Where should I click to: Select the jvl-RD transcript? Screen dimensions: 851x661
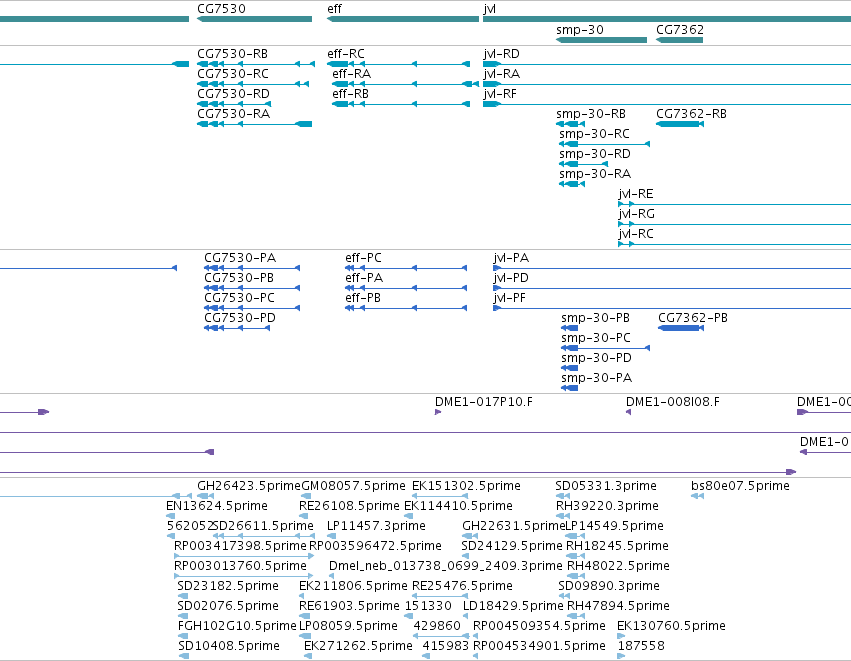(x=667, y=64)
